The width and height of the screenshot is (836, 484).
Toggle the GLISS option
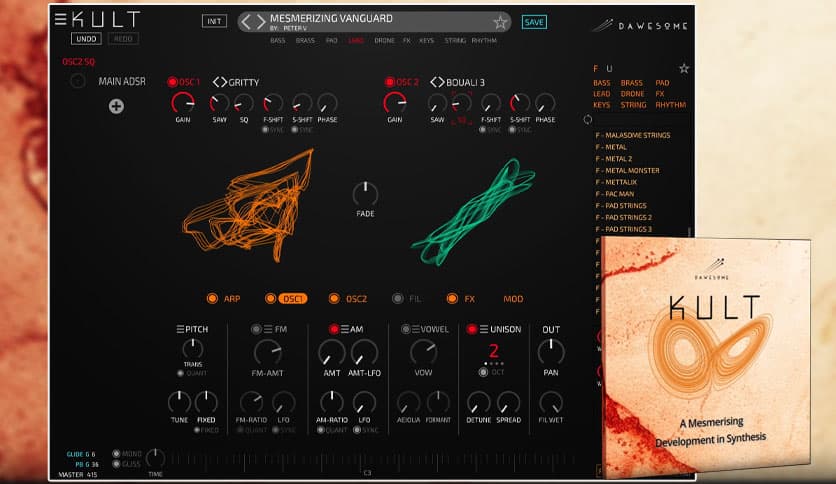pos(116,464)
